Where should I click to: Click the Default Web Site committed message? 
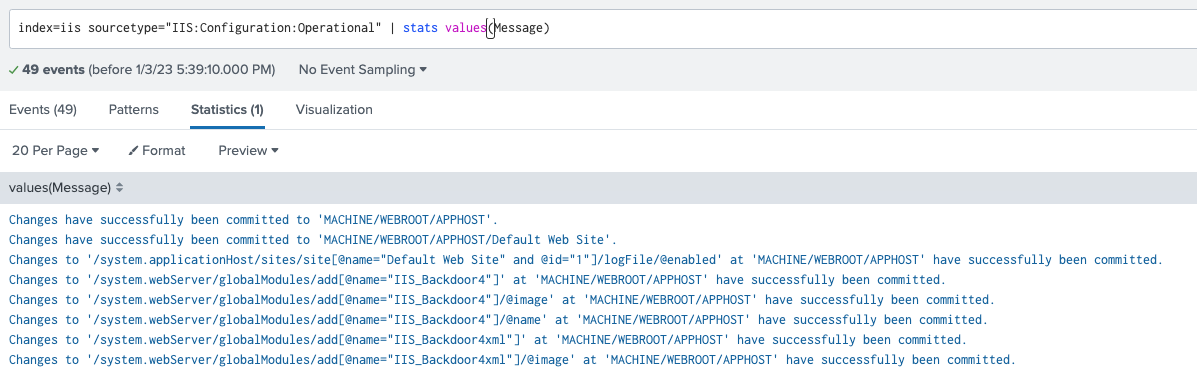pos(313,240)
